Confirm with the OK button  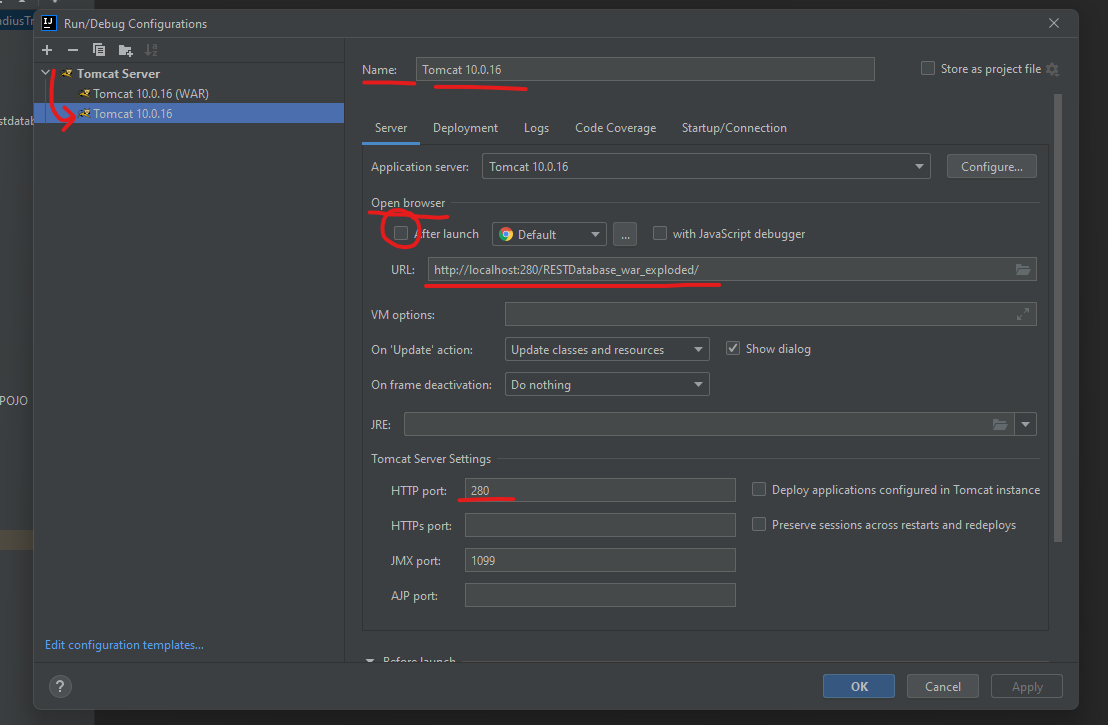pos(859,686)
